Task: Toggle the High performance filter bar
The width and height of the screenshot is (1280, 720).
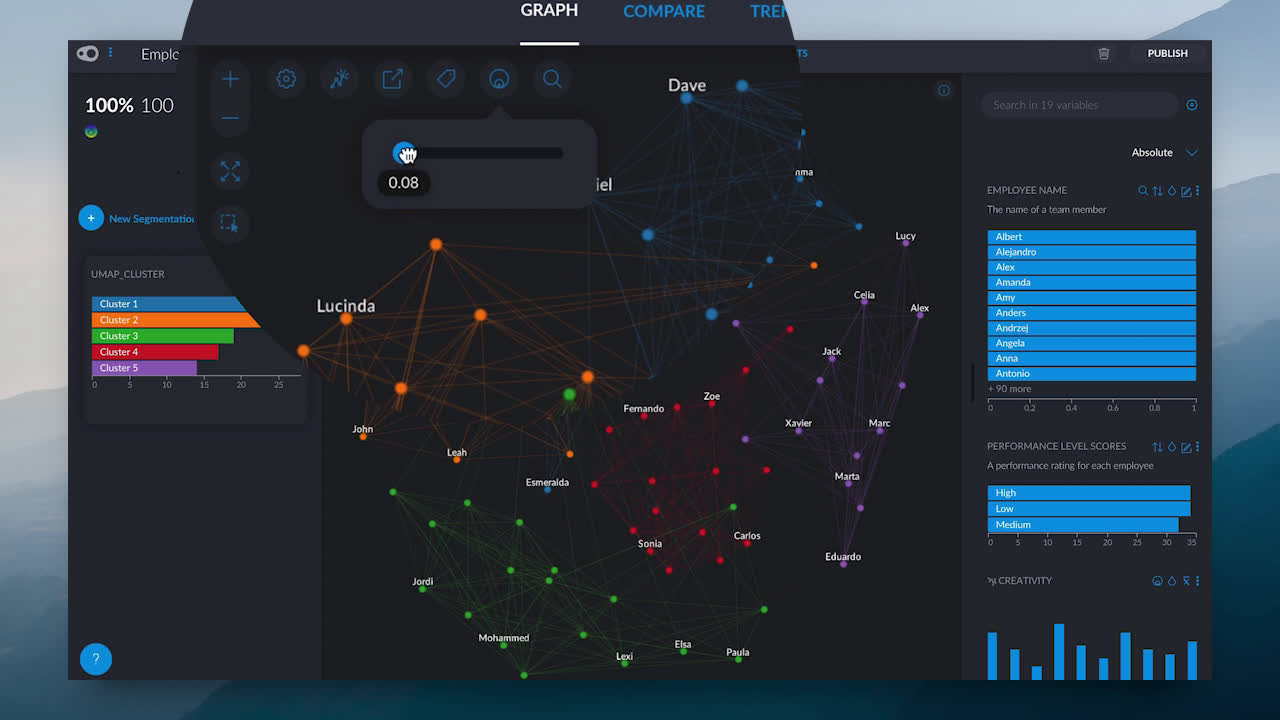Action: [x=1088, y=492]
